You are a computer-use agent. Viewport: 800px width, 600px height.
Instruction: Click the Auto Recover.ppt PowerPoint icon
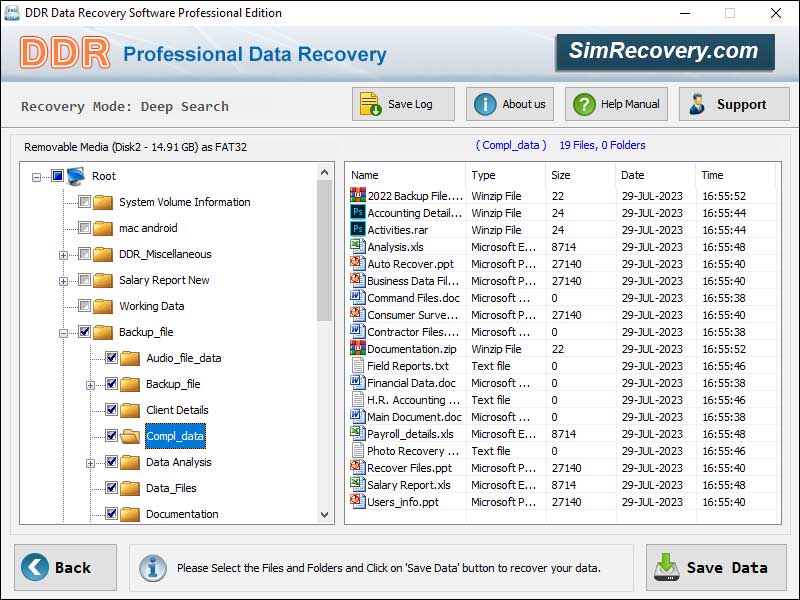point(358,263)
